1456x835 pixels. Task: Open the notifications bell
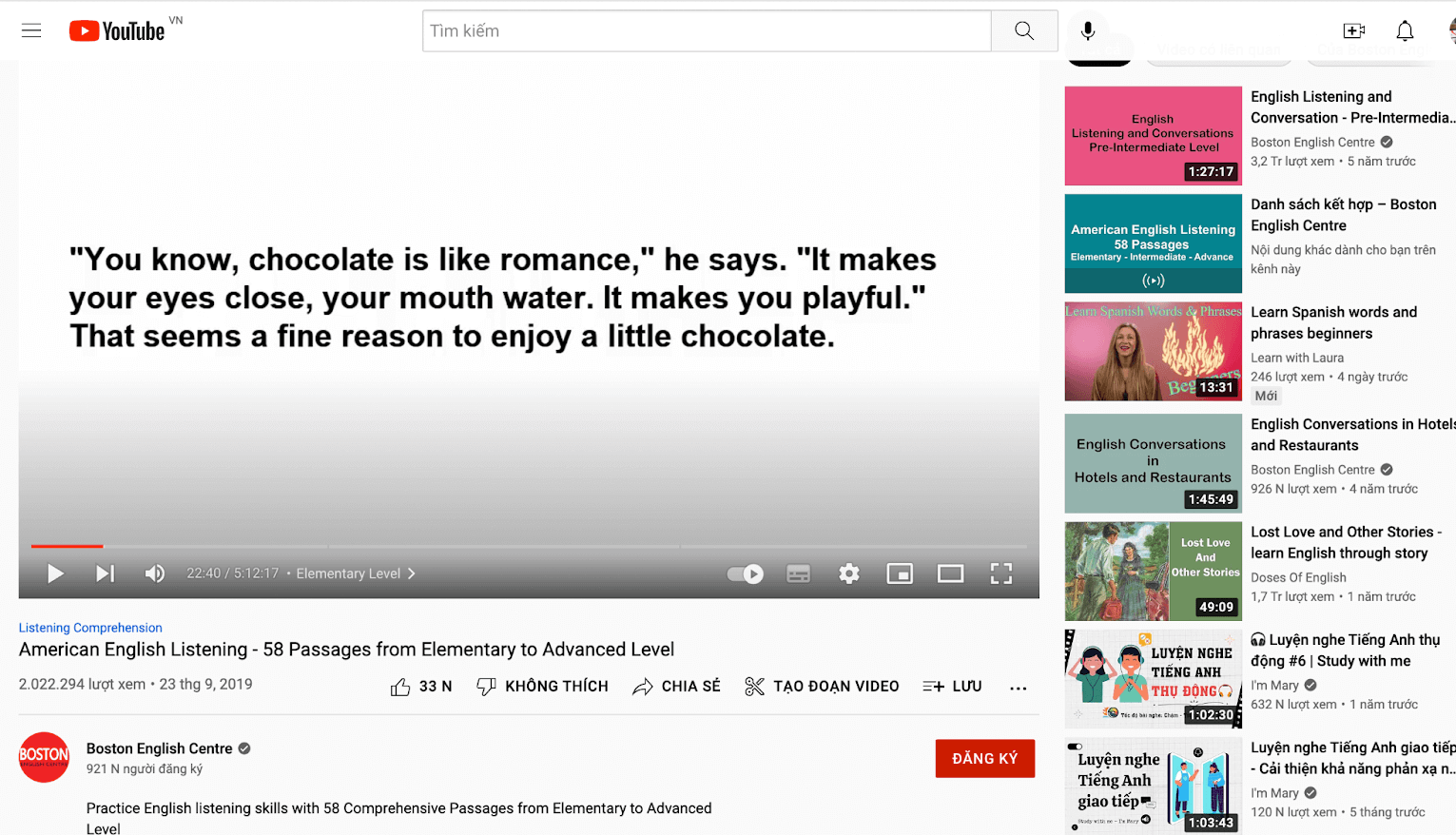click(x=1405, y=30)
